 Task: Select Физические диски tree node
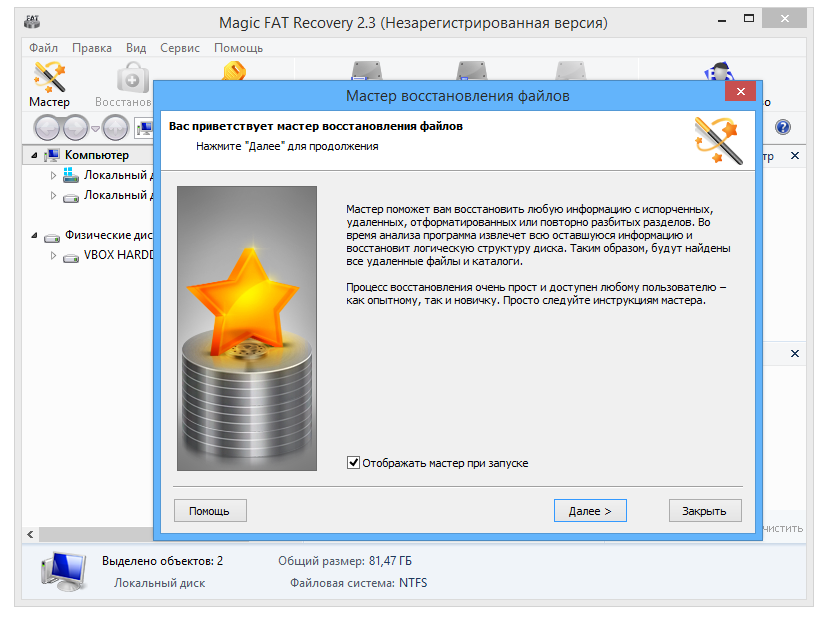coord(98,235)
